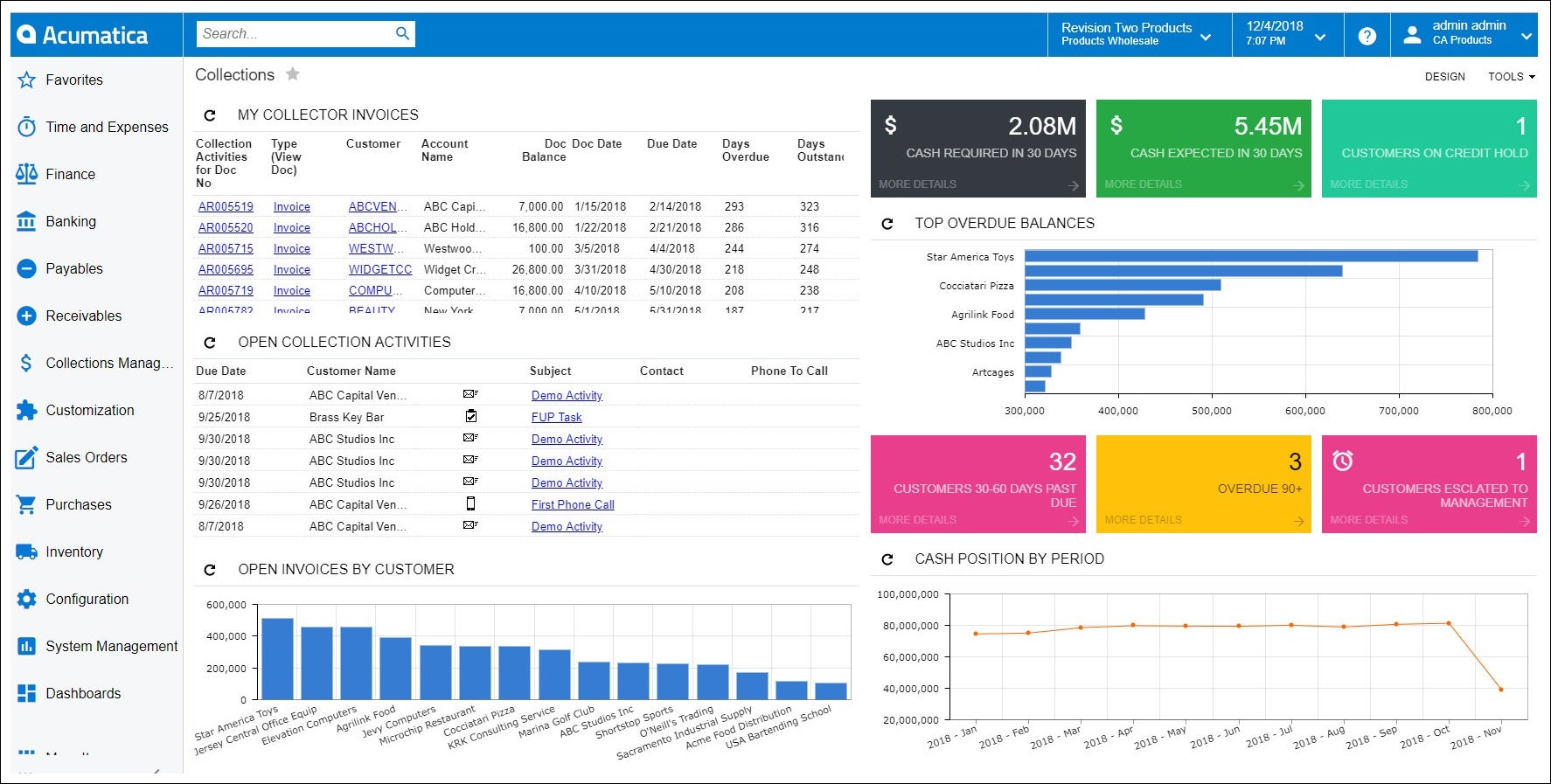The width and height of the screenshot is (1551, 784).
Task: Refresh Open Invoices By Customer widget
Action: coord(210,570)
